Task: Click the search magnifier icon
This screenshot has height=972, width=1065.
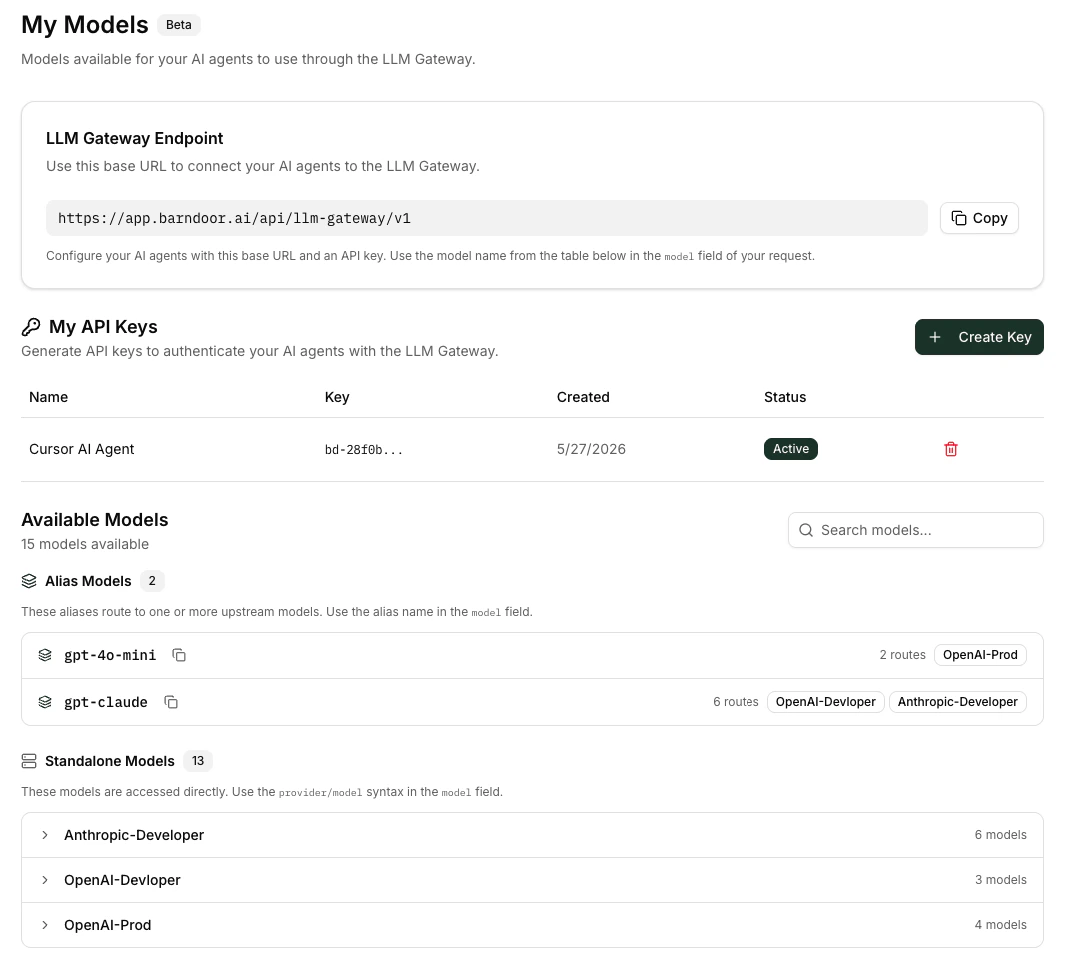Action: tap(806, 530)
